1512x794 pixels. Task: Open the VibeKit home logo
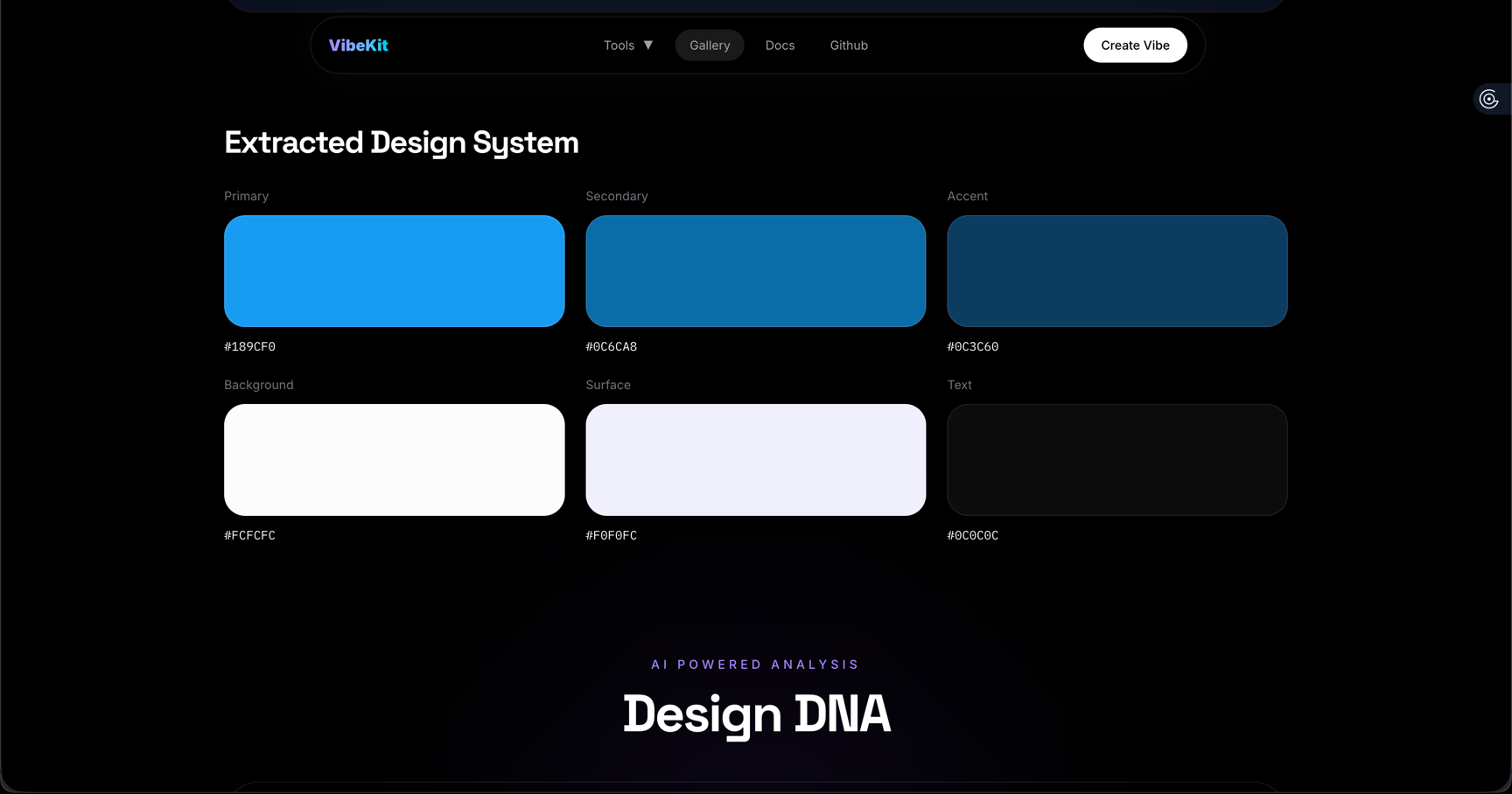tap(358, 45)
